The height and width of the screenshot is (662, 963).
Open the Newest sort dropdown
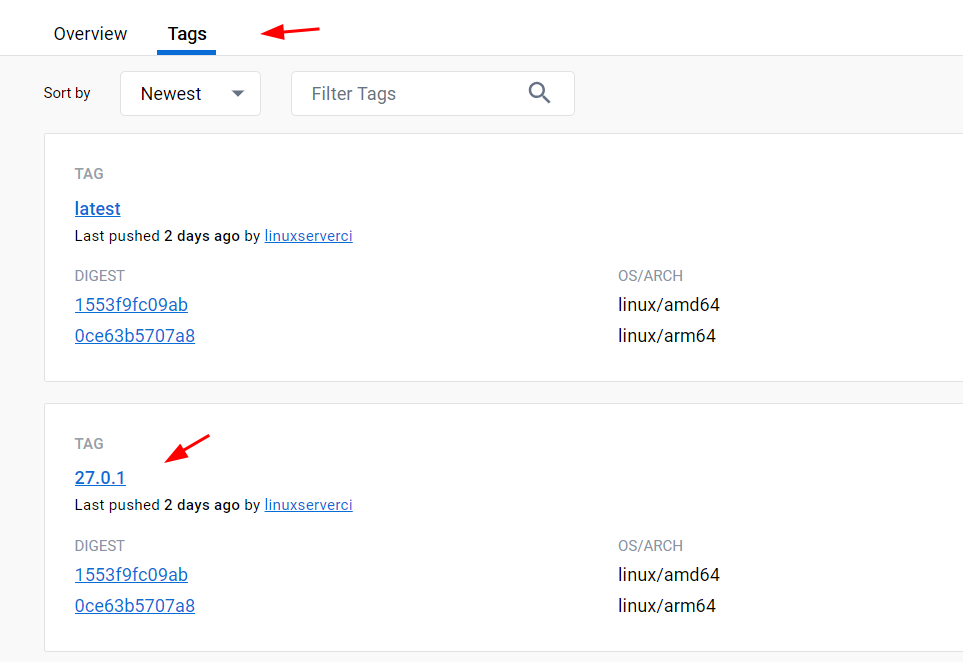point(190,93)
